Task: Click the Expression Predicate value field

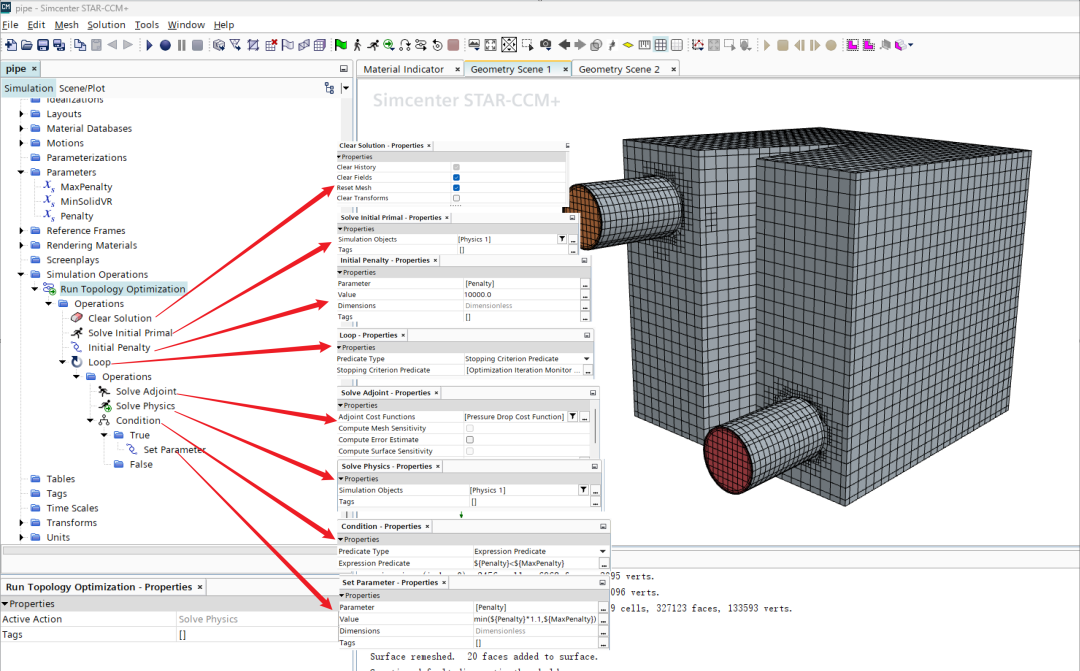Action: [x=535, y=563]
